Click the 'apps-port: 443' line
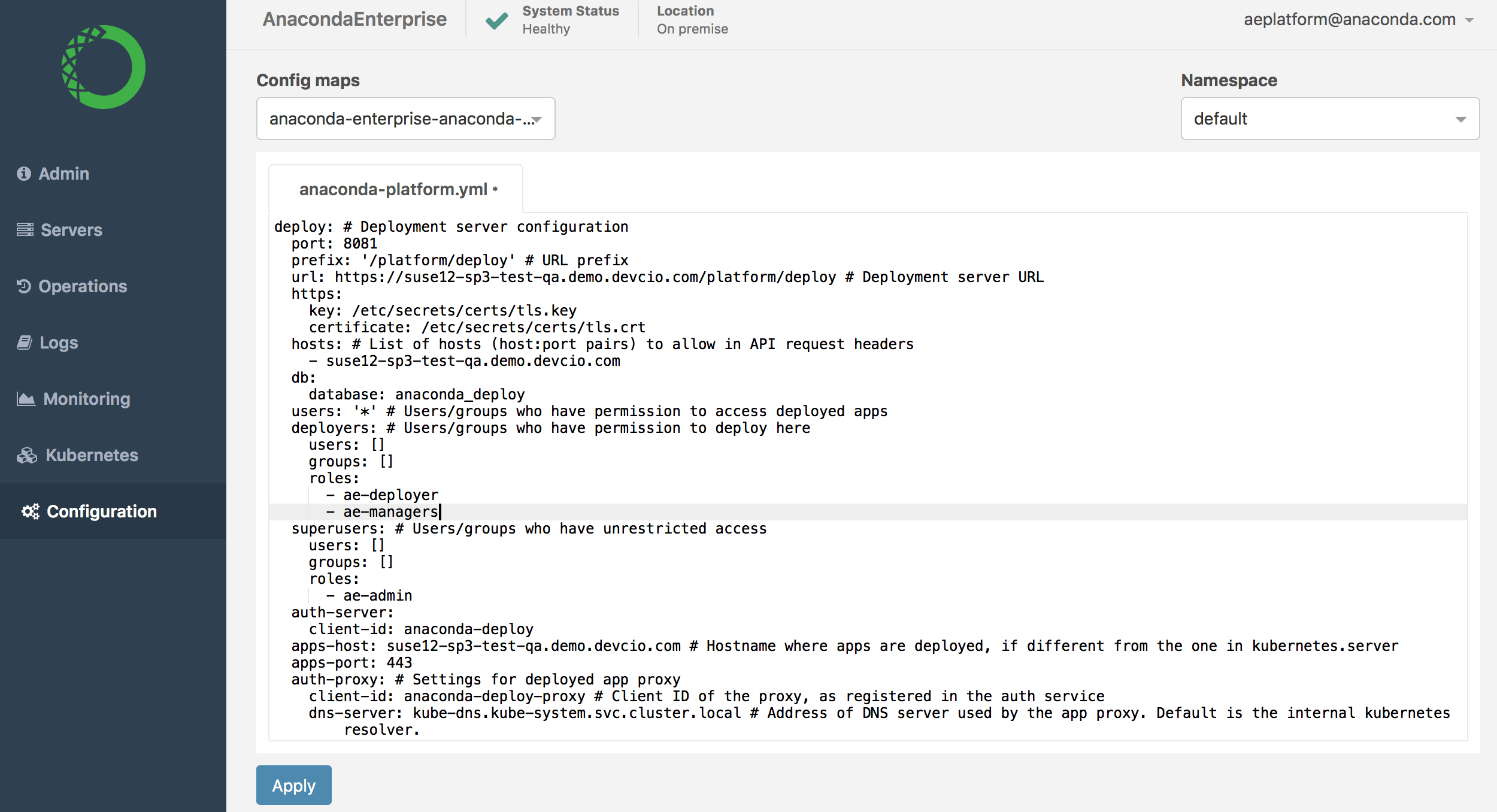 351,663
